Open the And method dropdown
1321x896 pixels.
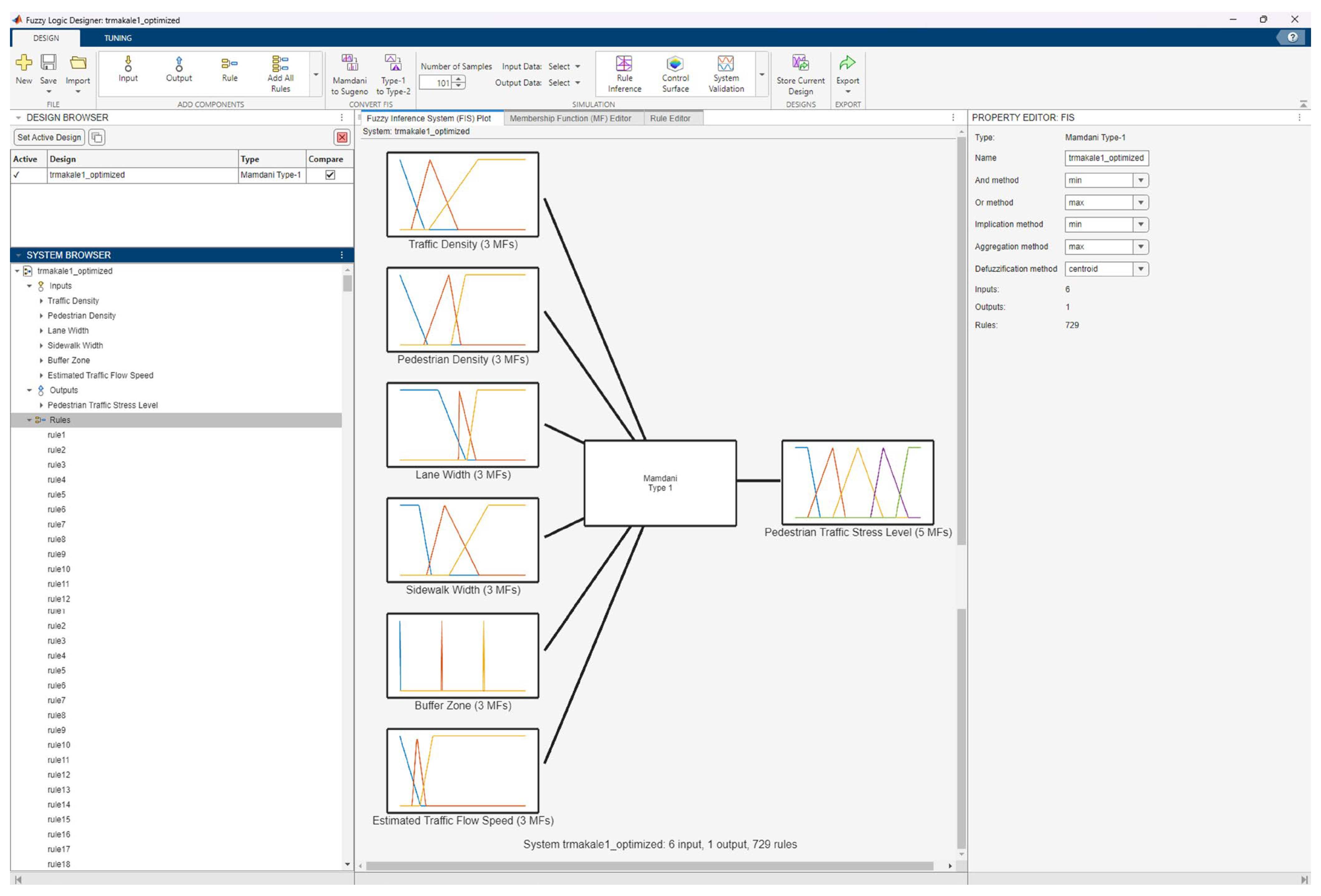pos(1140,180)
